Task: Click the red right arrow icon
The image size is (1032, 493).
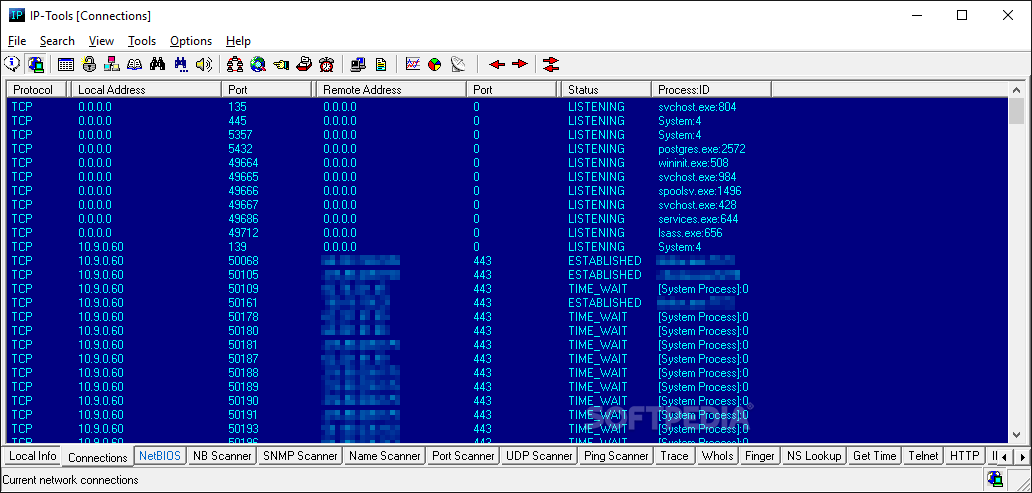Action: tap(520, 64)
